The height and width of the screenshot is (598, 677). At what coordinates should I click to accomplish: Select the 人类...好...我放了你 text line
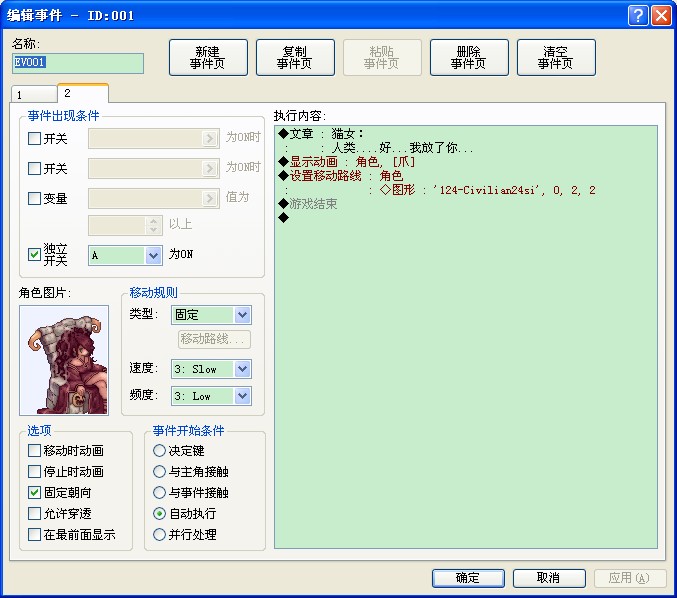[x=402, y=148]
